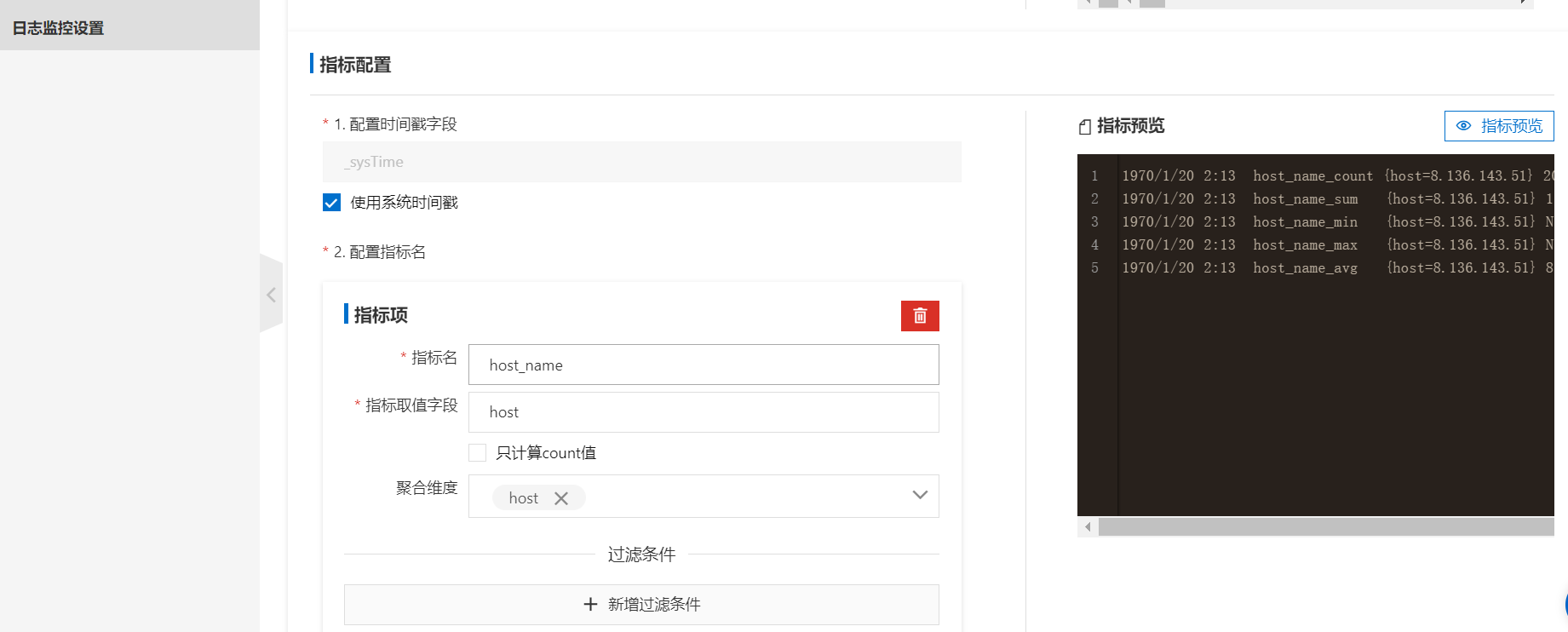
Task: Click the 指标项 card heading
Action: tap(381, 315)
